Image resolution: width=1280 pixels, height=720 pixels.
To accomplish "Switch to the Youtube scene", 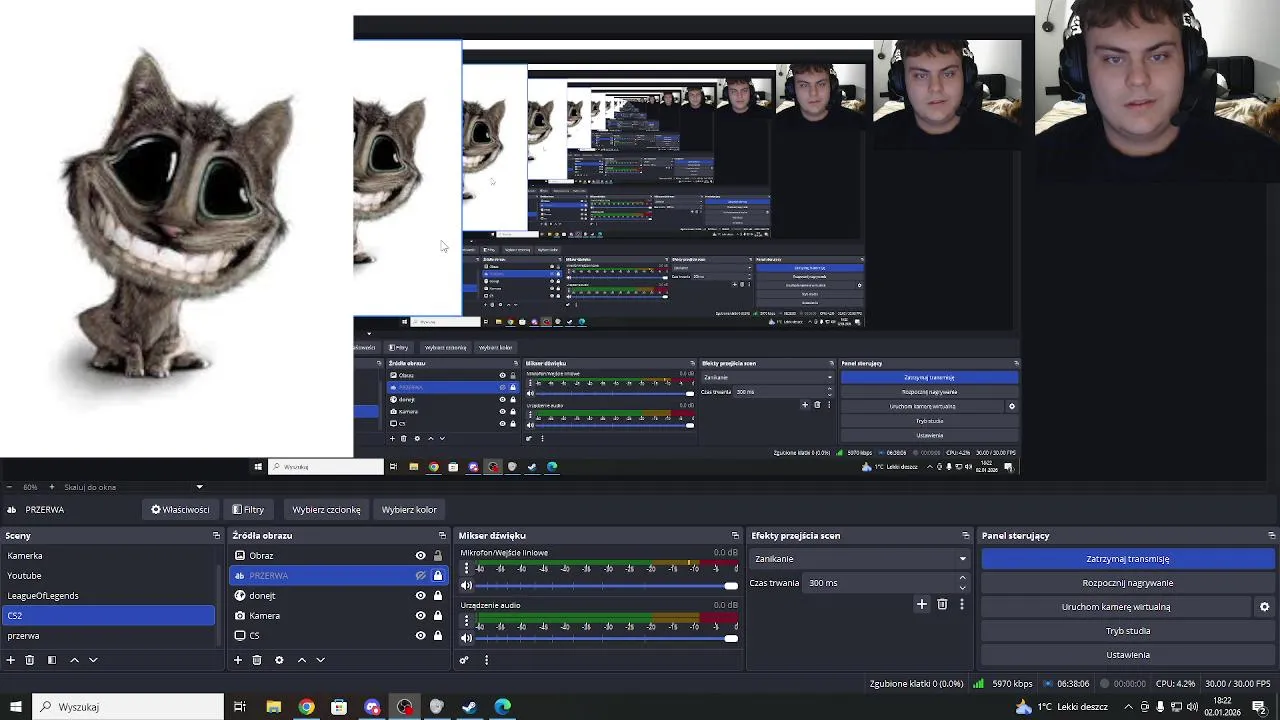I will pyautogui.click(x=108, y=576).
